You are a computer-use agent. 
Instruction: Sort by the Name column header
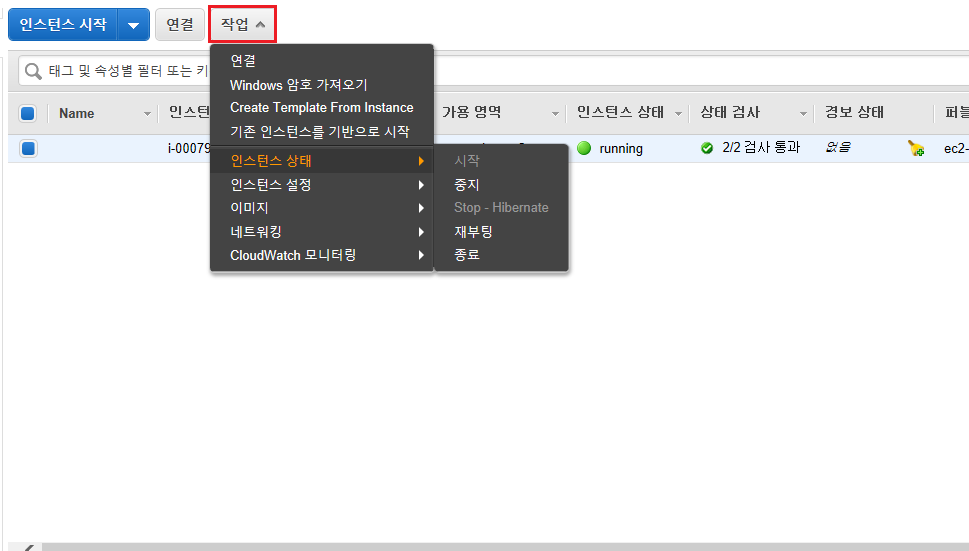coord(77,114)
